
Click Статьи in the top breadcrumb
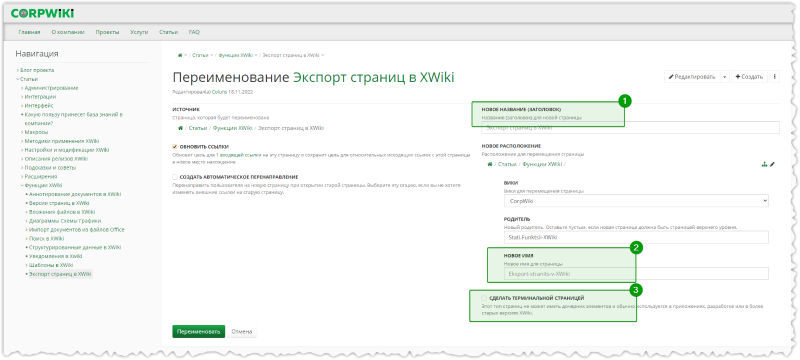(x=200, y=55)
